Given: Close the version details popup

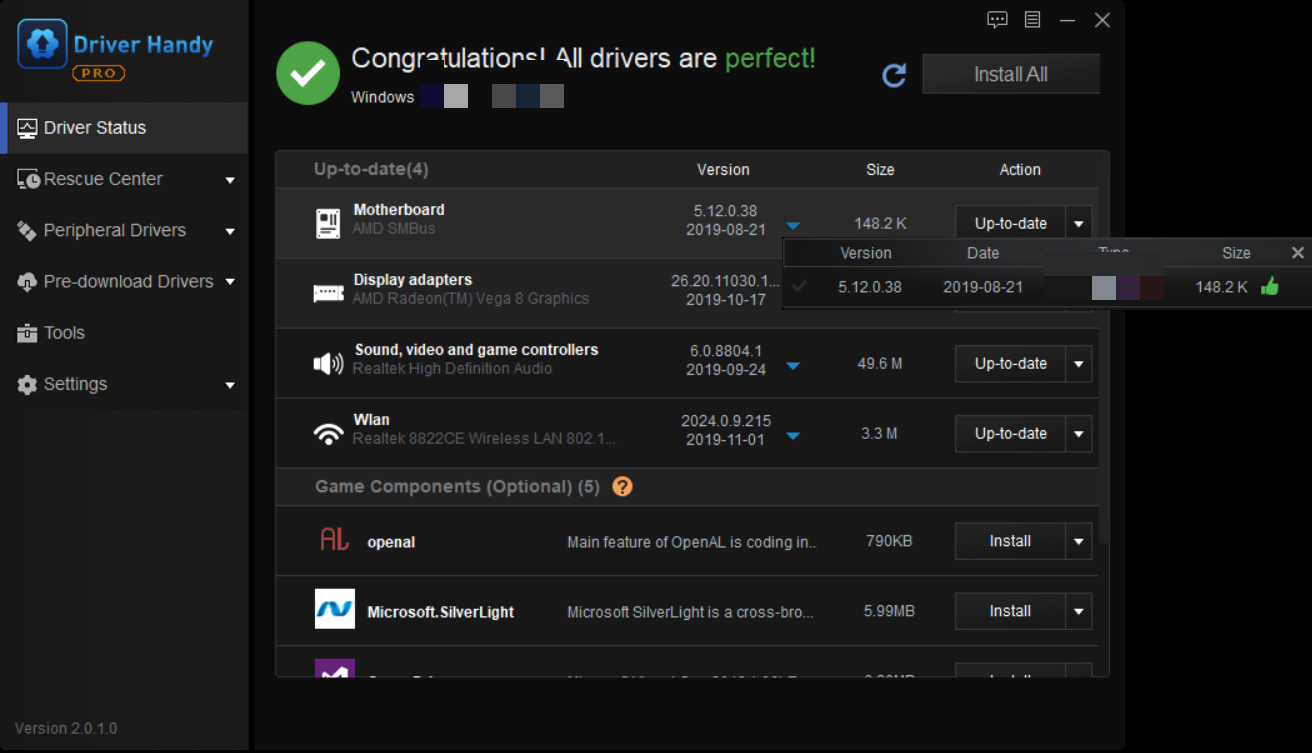Looking at the screenshot, I should click(1297, 253).
